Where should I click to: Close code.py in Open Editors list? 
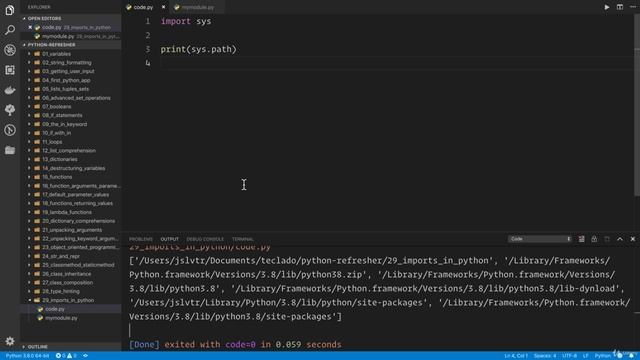(x=30, y=27)
